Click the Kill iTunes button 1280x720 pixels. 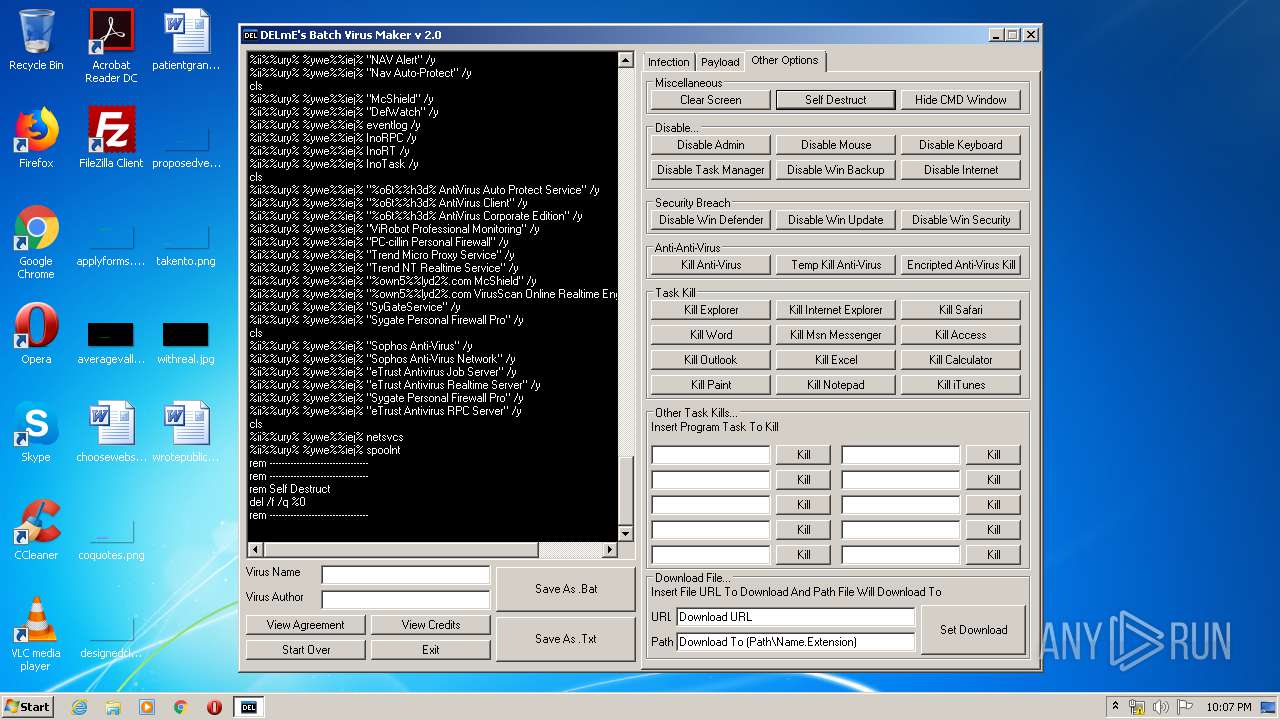pyautogui.click(x=961, y=385)
